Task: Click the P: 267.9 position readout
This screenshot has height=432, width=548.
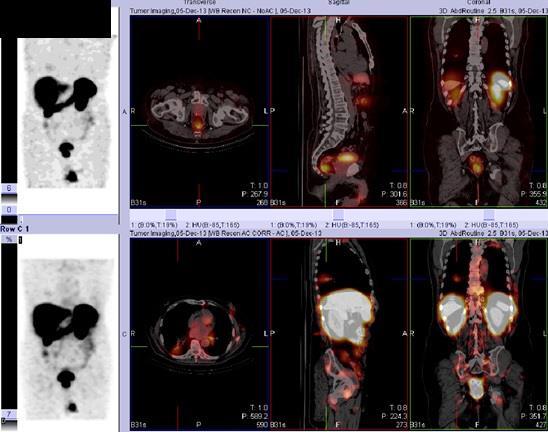Action: (254, 194)
